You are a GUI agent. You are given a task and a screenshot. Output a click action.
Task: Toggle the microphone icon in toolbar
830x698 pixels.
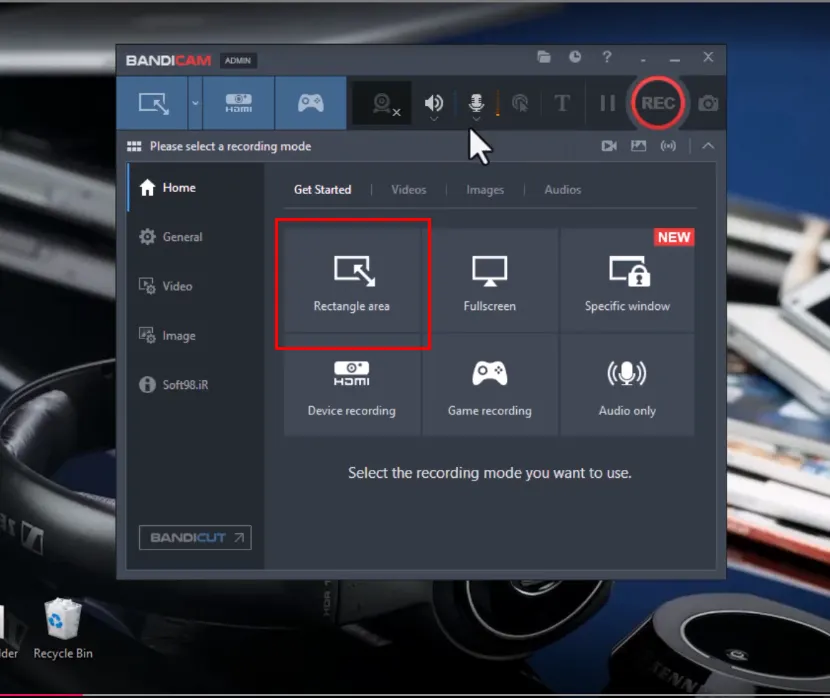point(476,103)
